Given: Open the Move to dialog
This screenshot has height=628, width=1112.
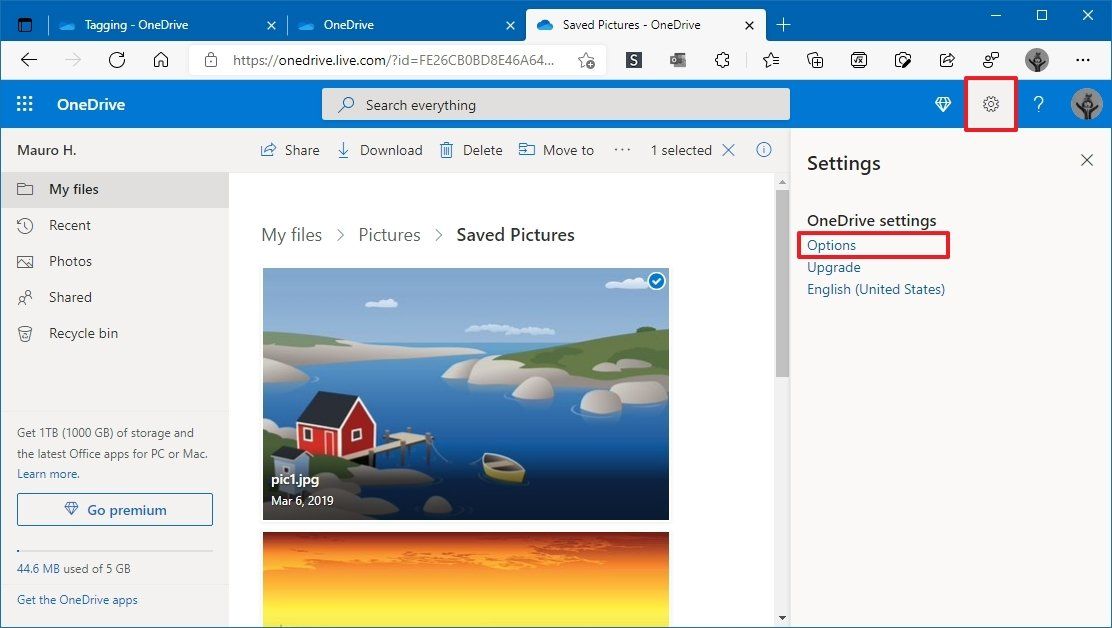Looking at the screenshot, I should tap(556, 149).
